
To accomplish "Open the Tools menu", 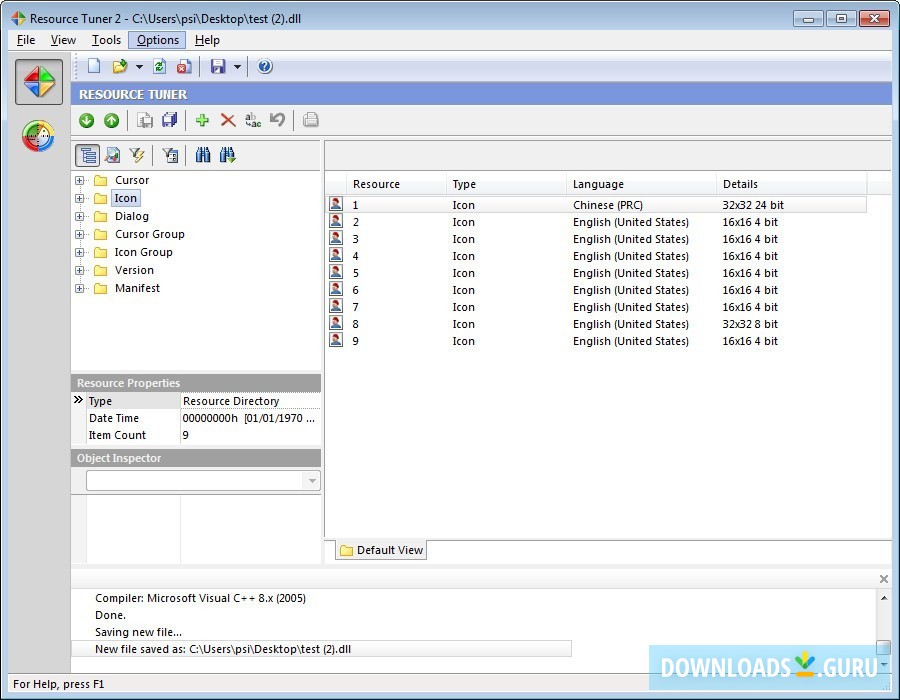I will pyautogui.click(x=106, y=40).
